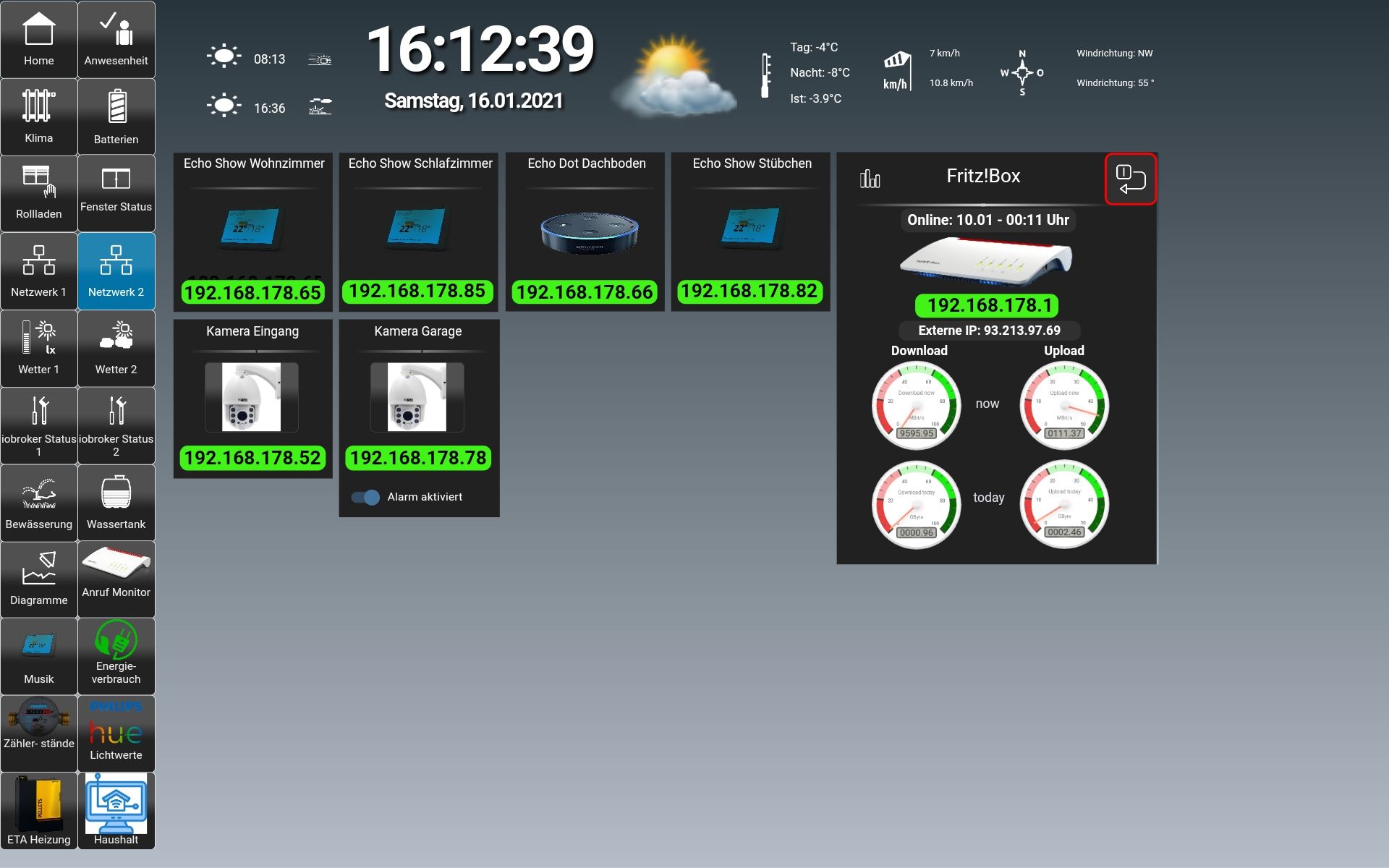Viewport: 1389px width, 868px height.
Task: Toggle the Alarm aktiviert switch
Action: 365,497
